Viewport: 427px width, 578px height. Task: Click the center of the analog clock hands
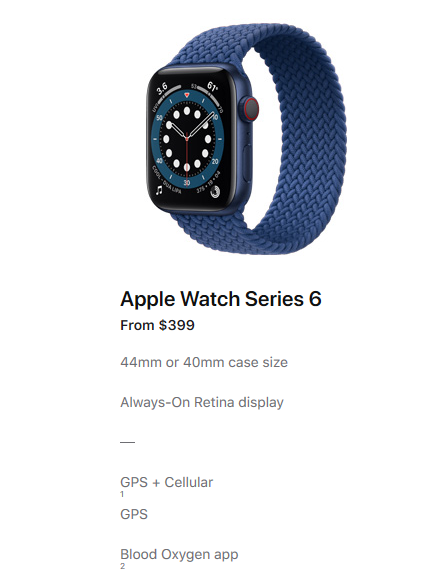[187, 139]
